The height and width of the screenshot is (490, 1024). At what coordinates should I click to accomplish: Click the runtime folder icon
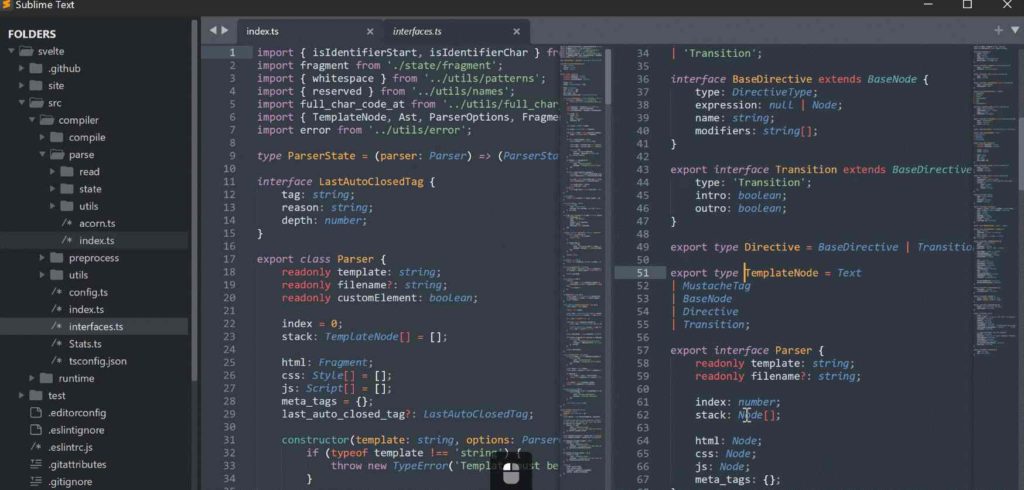pos(47,378)
